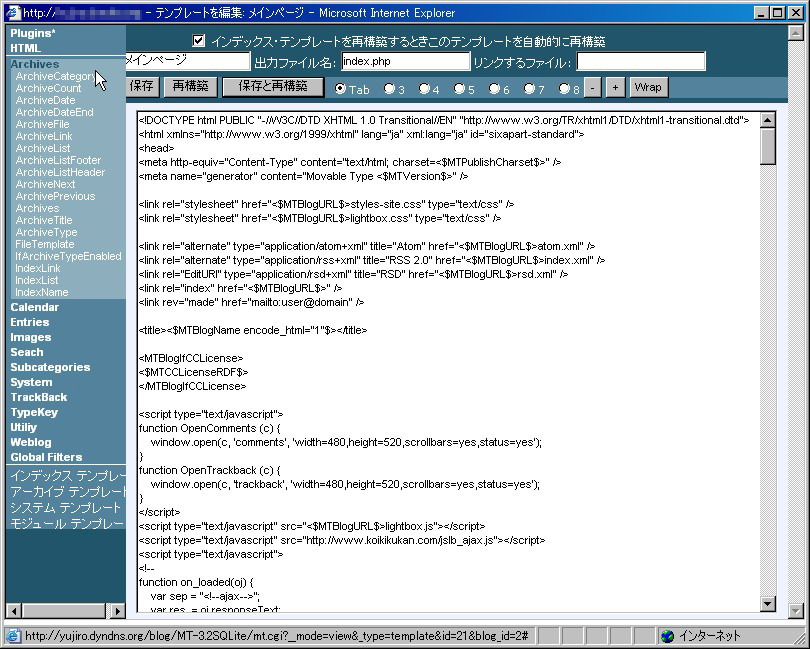The width and height of the screenshot is (810, 649).
Task: Toggle the auto-rebuild template checkbox
Action: pyautogui.click(x=198, y=40)
